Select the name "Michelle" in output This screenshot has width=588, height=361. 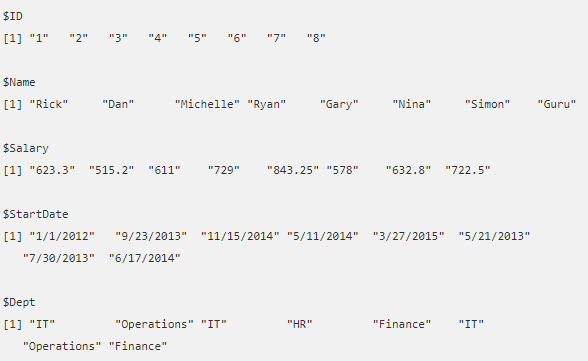pos(207,104)
